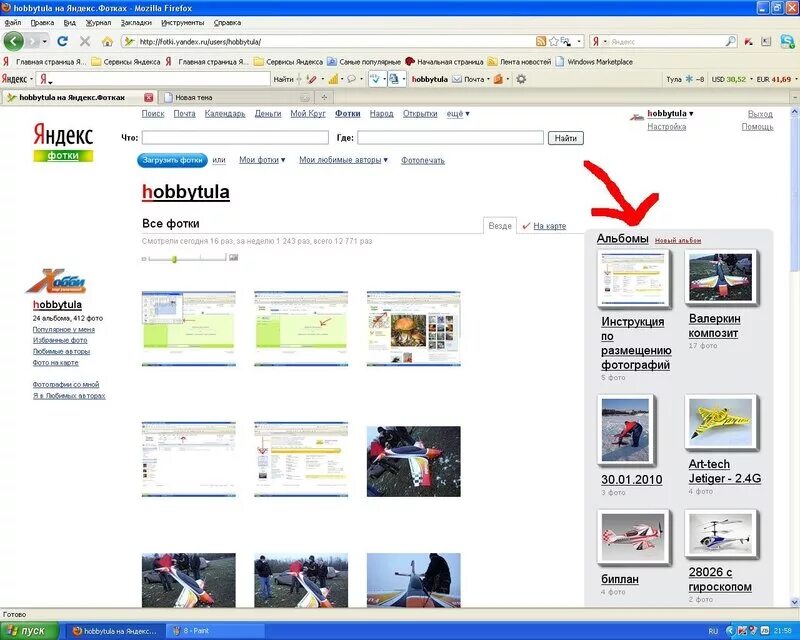Expand USD currency rate dropdown
Screen dimensions: 800x640
coord(752,79)
